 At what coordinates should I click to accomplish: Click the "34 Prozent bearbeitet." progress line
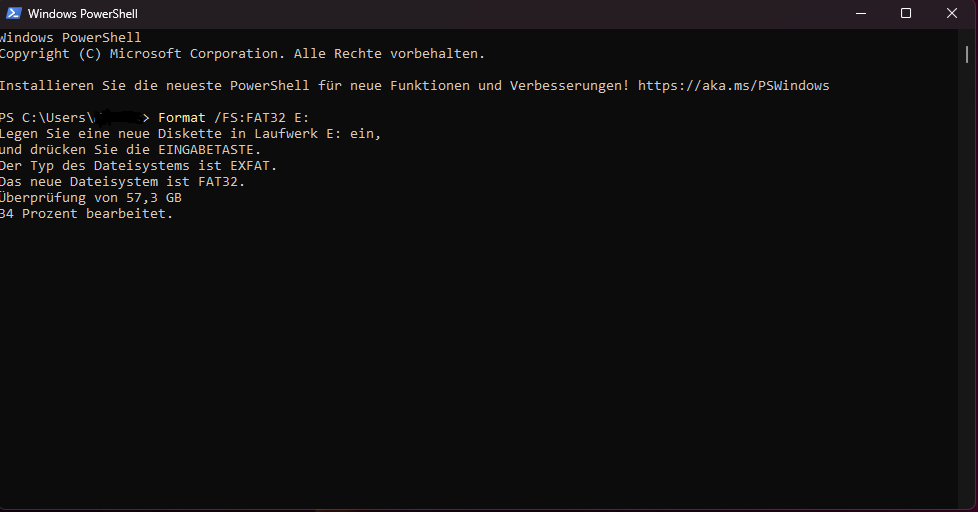click(x=87, y=214)
